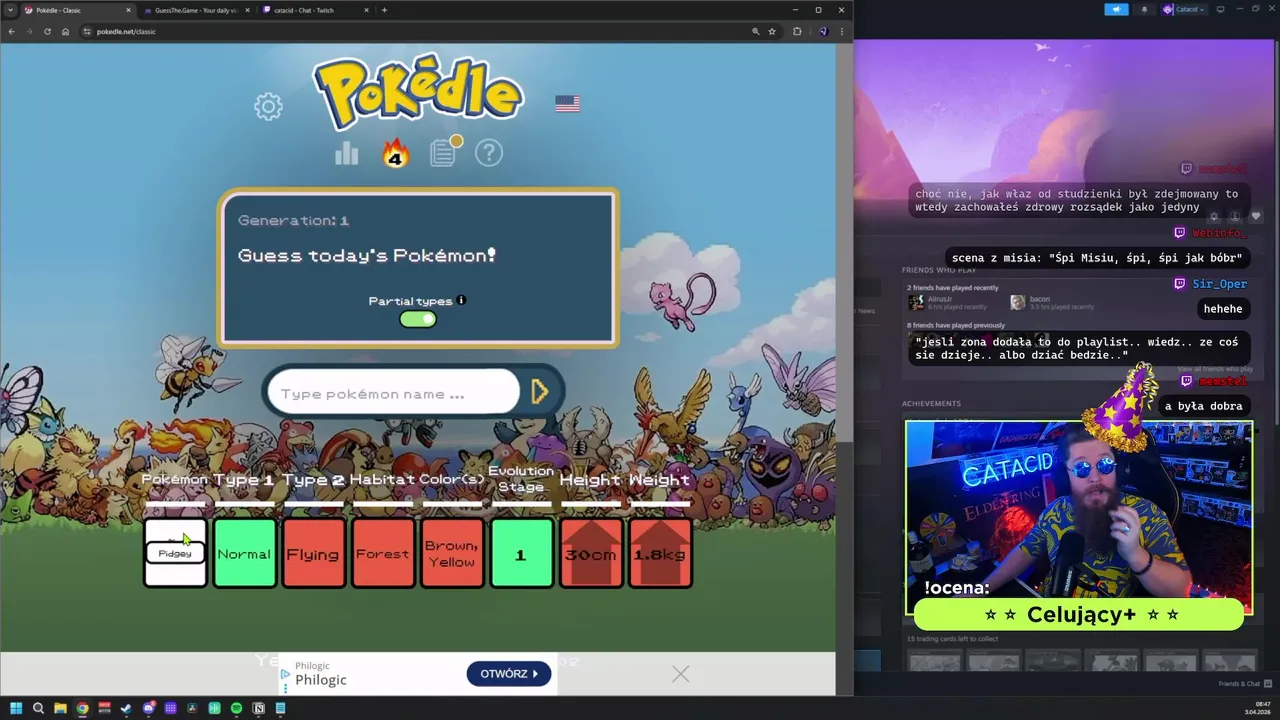Screen dimensions: 1280x720
Task: Click the Forest habitat tile
Action: (383, 553)
